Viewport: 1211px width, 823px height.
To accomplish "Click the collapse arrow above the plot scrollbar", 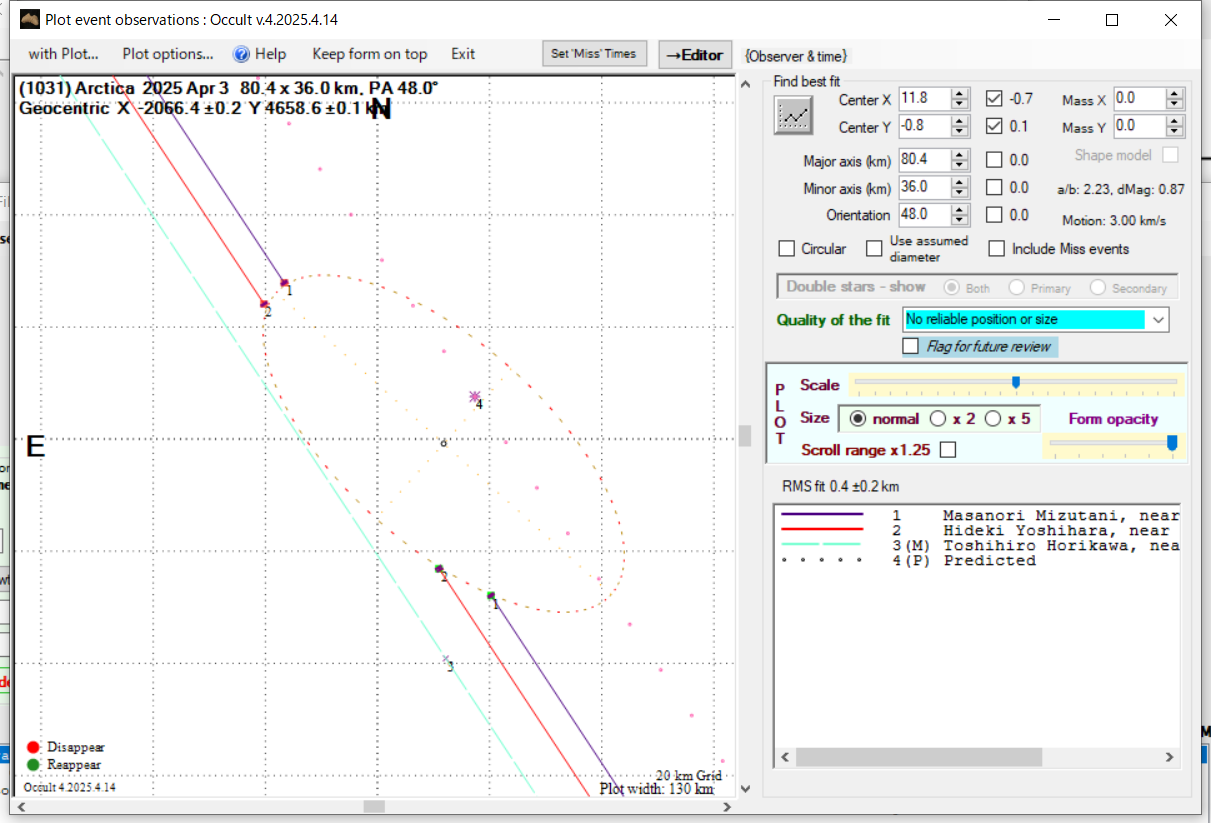I will [744, 85].
